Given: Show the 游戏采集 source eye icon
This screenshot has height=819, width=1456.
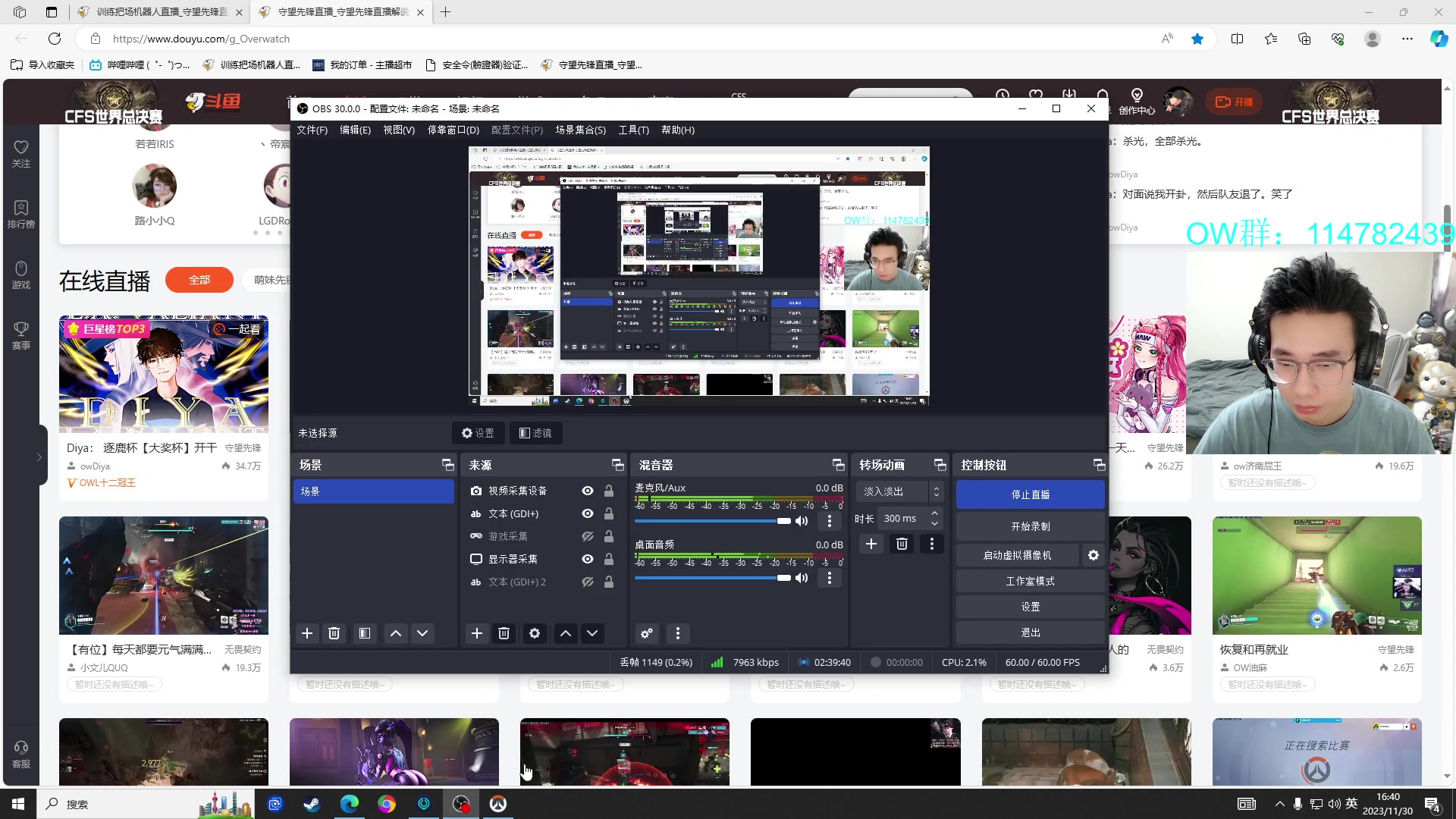Looking at the screenshot, I should click(x=588, y=537).
